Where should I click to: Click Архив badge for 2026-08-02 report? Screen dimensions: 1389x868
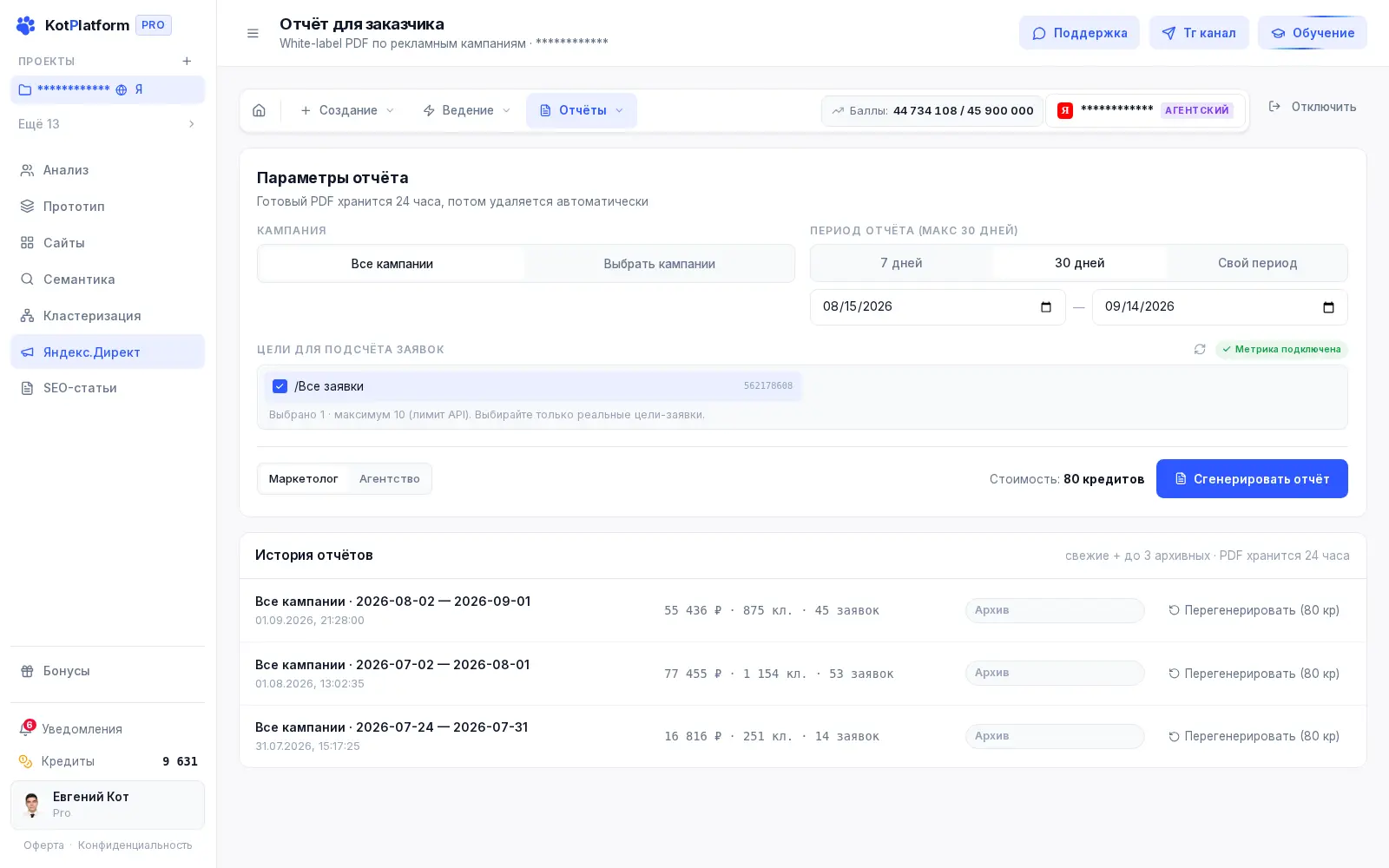(1055, 610)
